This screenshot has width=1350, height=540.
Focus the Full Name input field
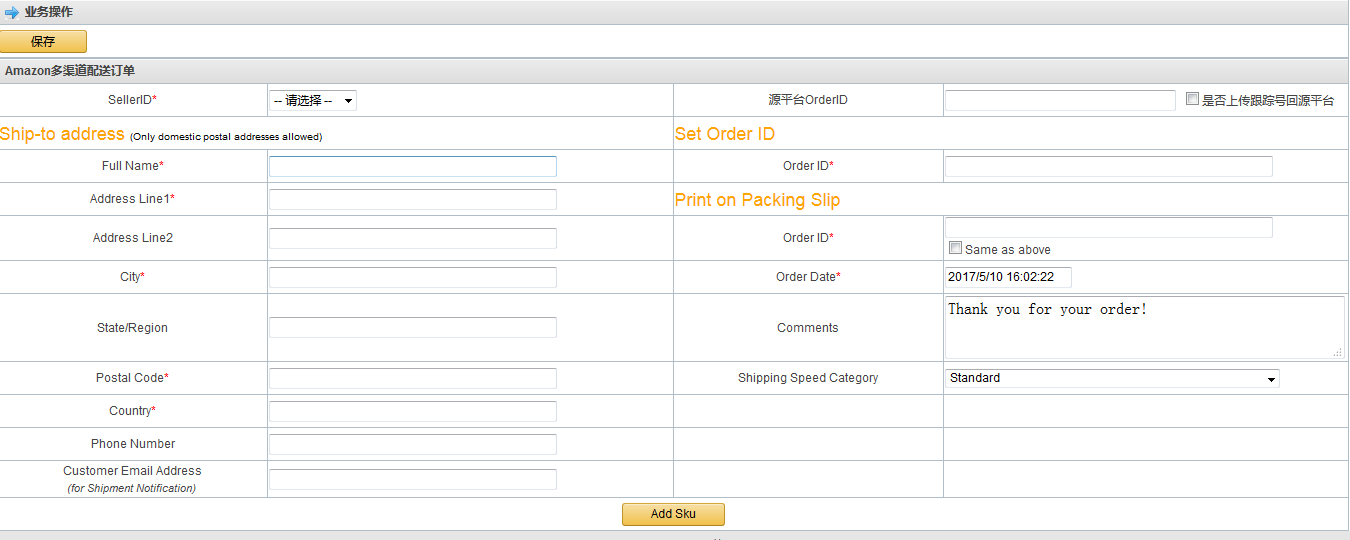412,166
